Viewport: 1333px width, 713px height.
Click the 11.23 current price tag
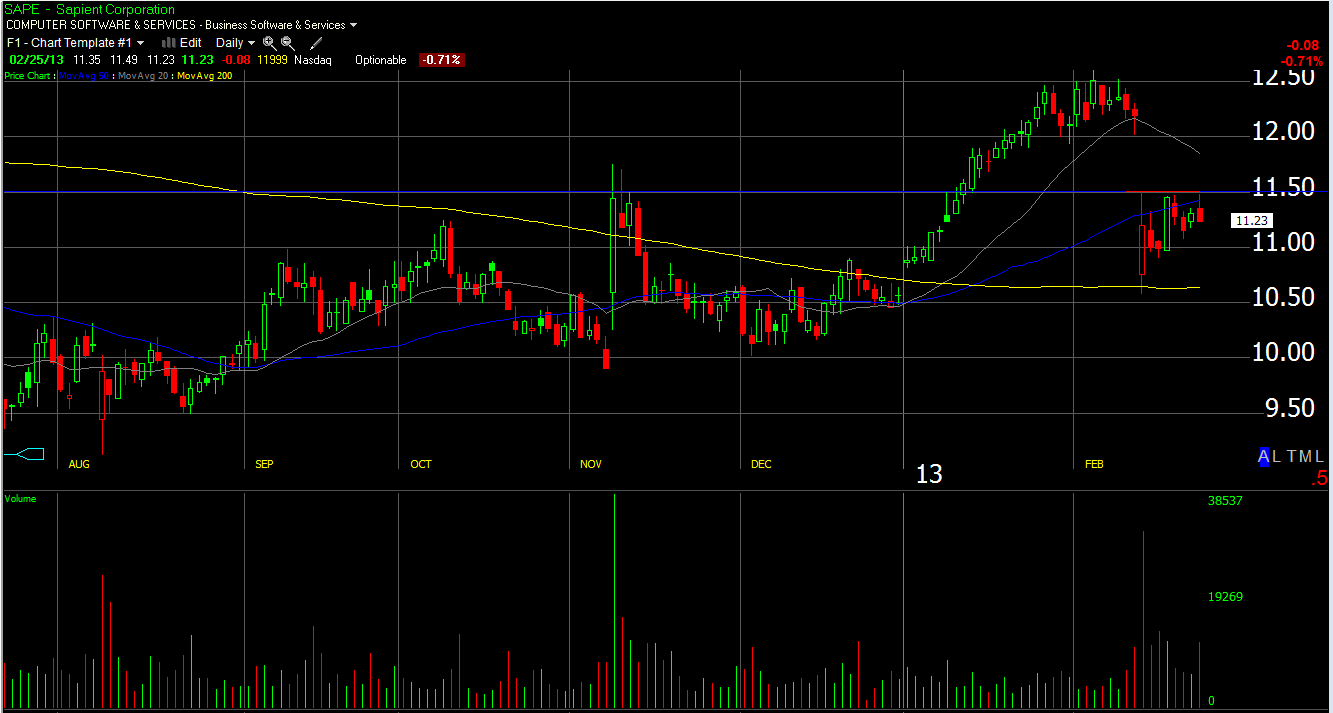(x=1252, y=221)
